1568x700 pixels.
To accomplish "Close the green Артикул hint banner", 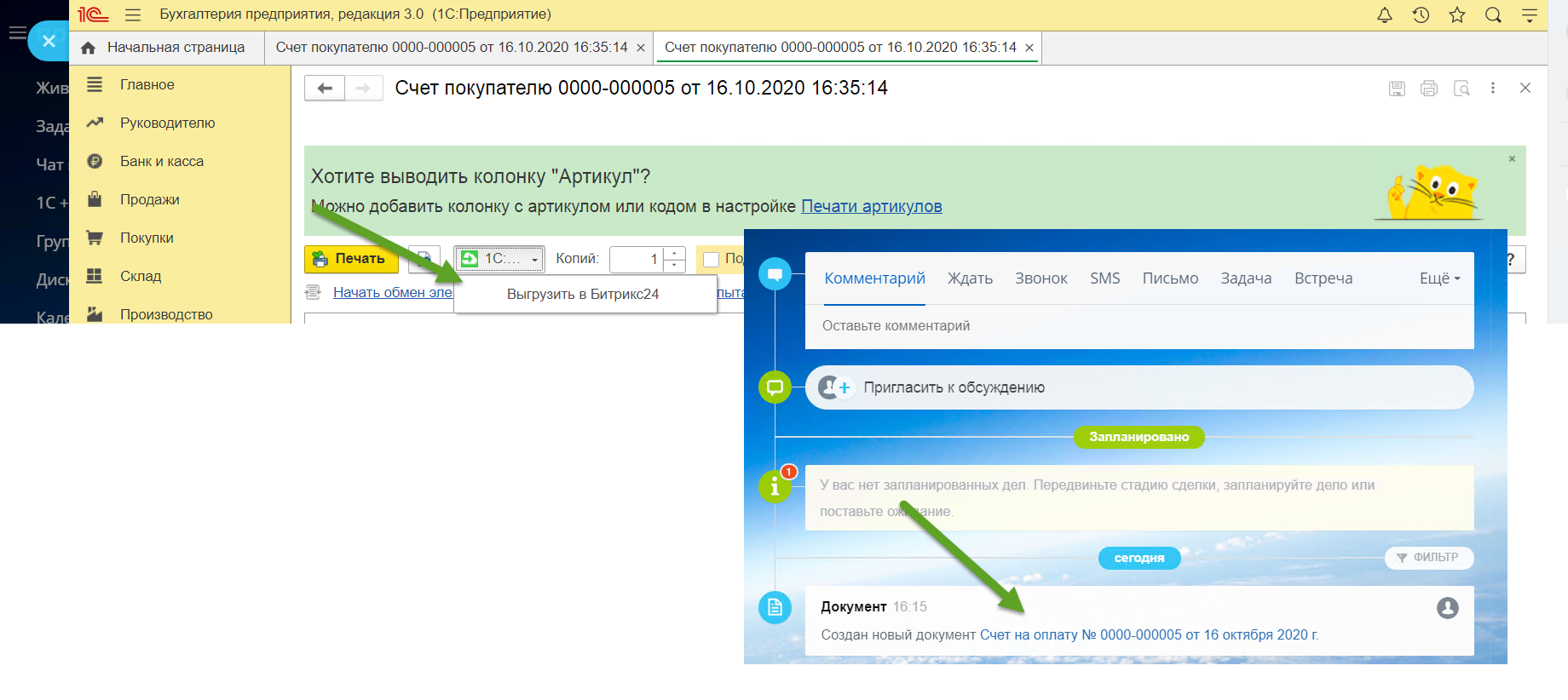I will click(1512, 158).
